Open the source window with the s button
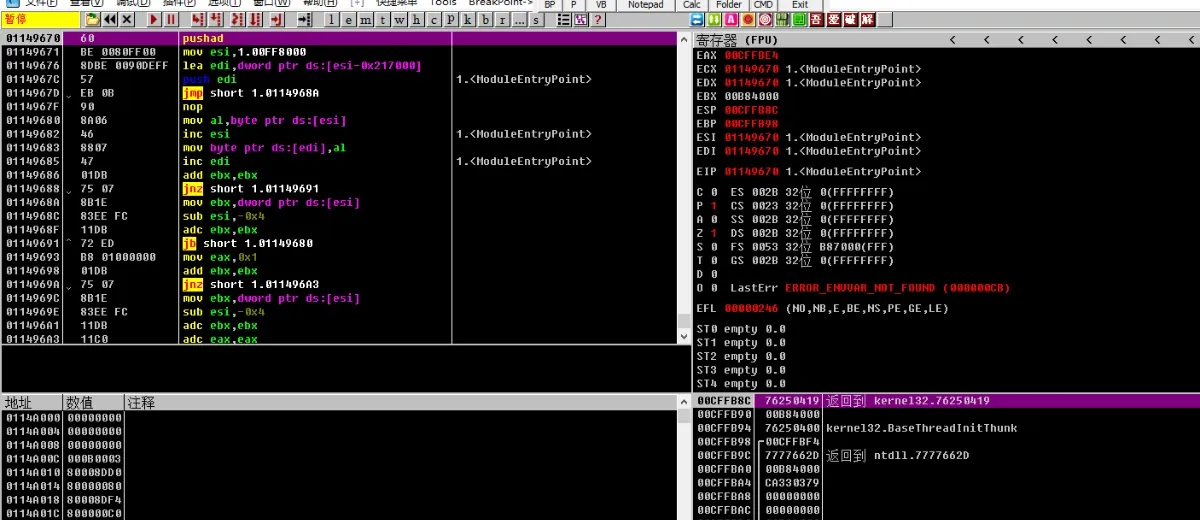 pos(536,19)
